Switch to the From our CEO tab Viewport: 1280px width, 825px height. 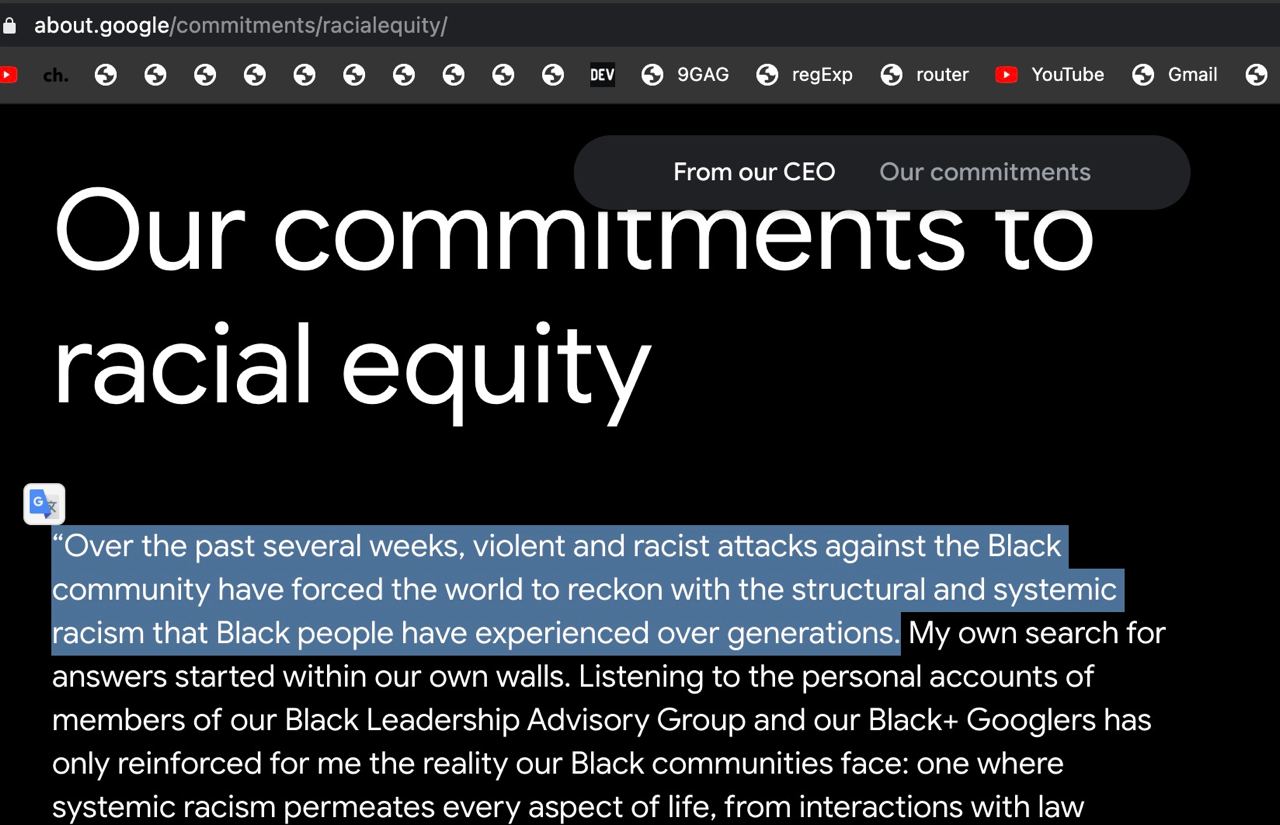pos(754,172)
